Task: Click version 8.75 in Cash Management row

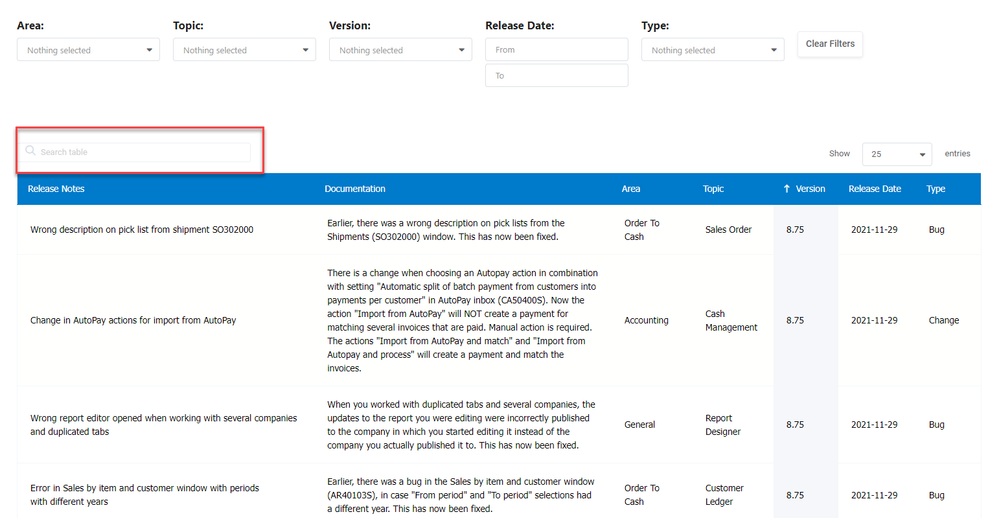Action: point(794,320)
